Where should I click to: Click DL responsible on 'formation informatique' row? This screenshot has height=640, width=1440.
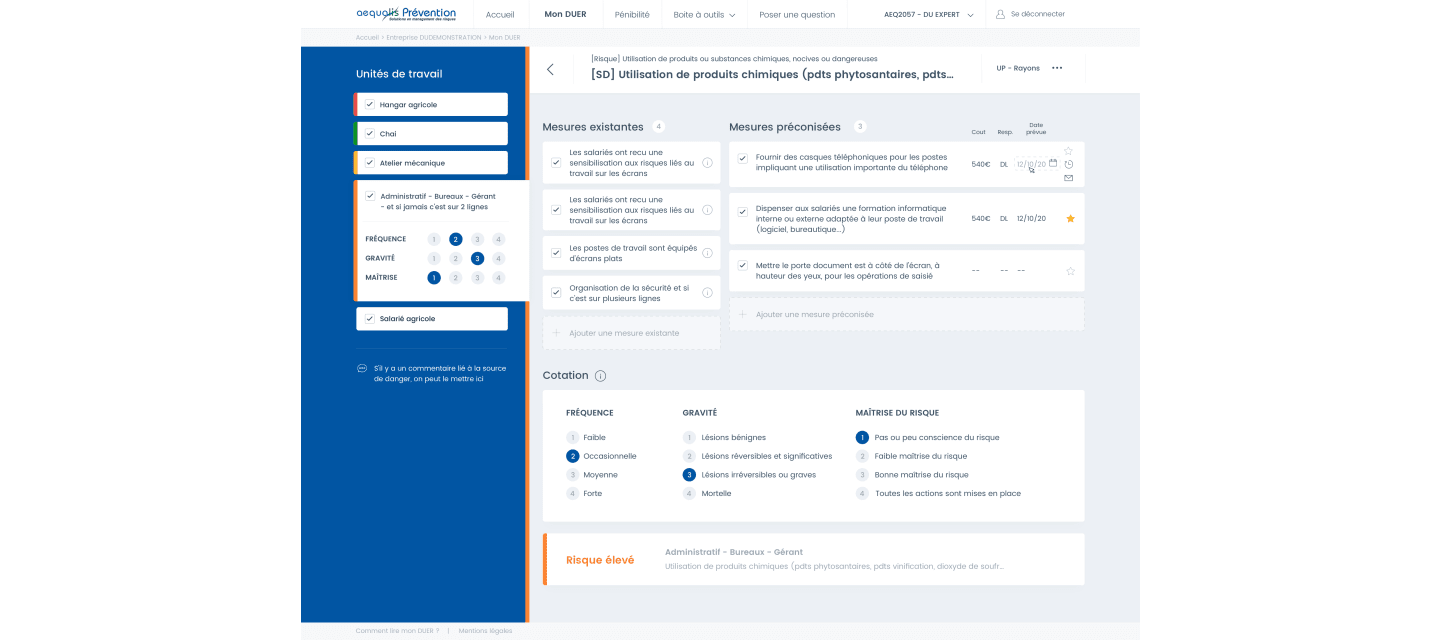[1004, 218]
